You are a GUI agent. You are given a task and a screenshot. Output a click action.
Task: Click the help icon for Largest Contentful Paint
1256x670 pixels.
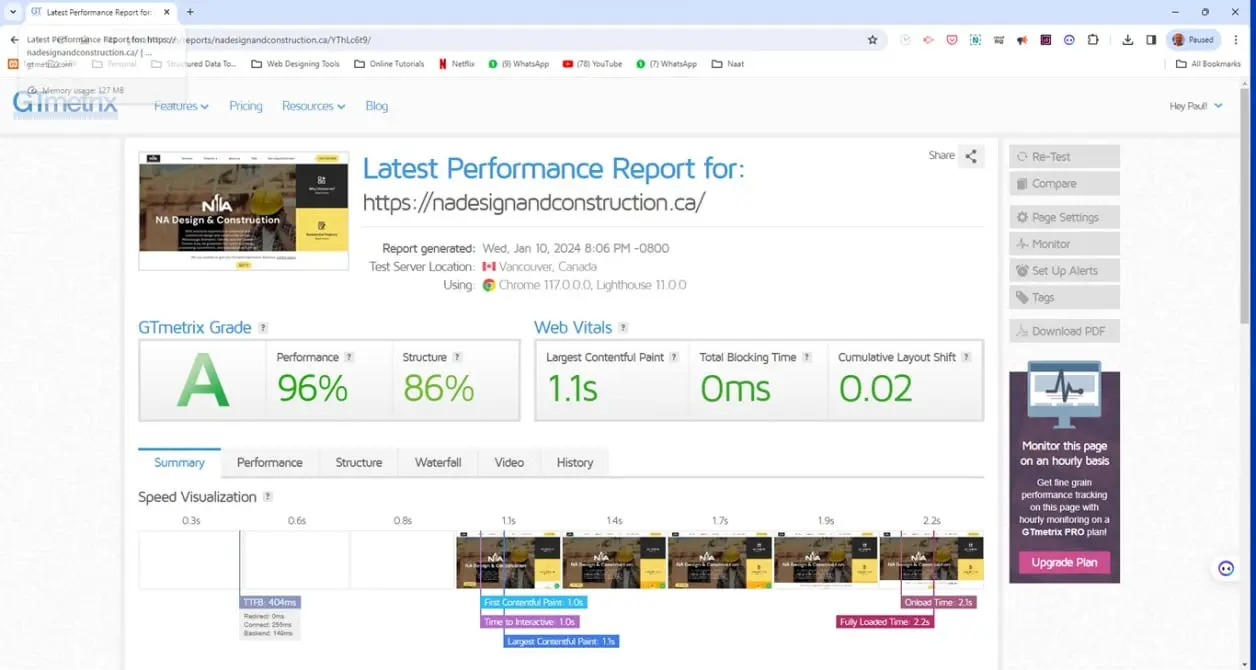coord(674,357)
